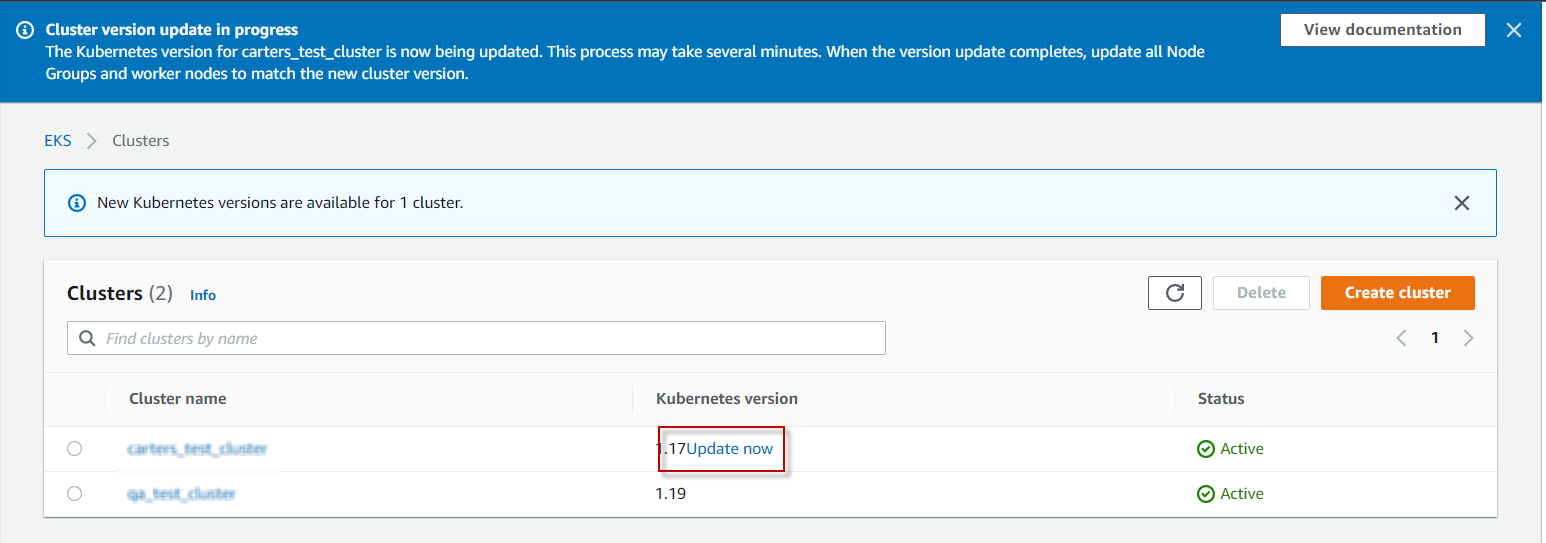Viewport: 1546px width, 543px height.
Task: Click the search magnifier icon
Action: coord(87,339)
